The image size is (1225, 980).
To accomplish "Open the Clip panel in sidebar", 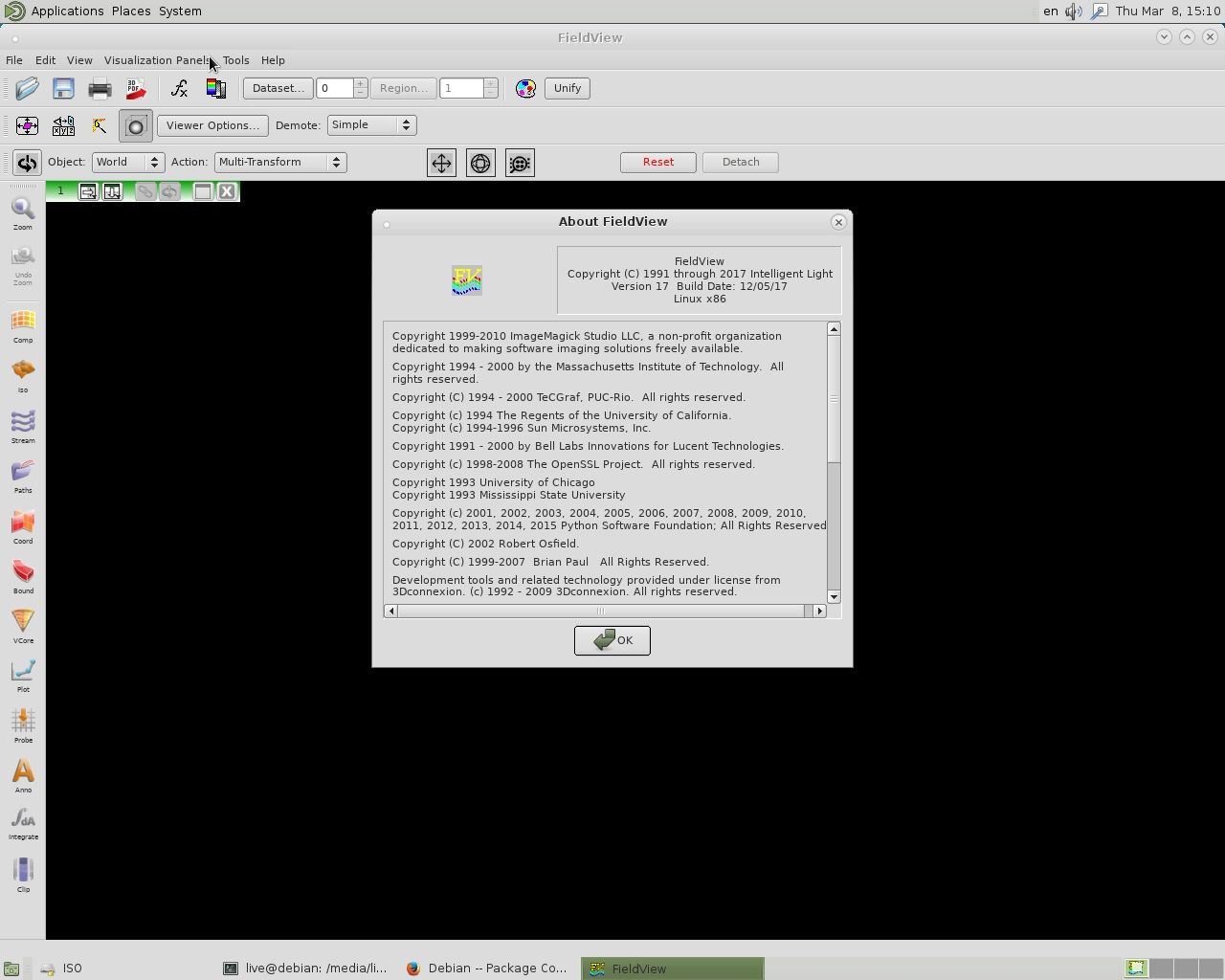I will (23, 876).
